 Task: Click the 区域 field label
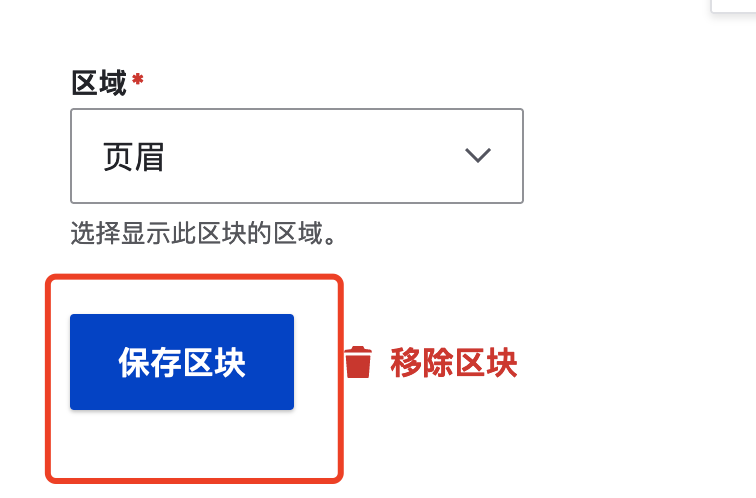pyautogui.click(x=99, y=83)
